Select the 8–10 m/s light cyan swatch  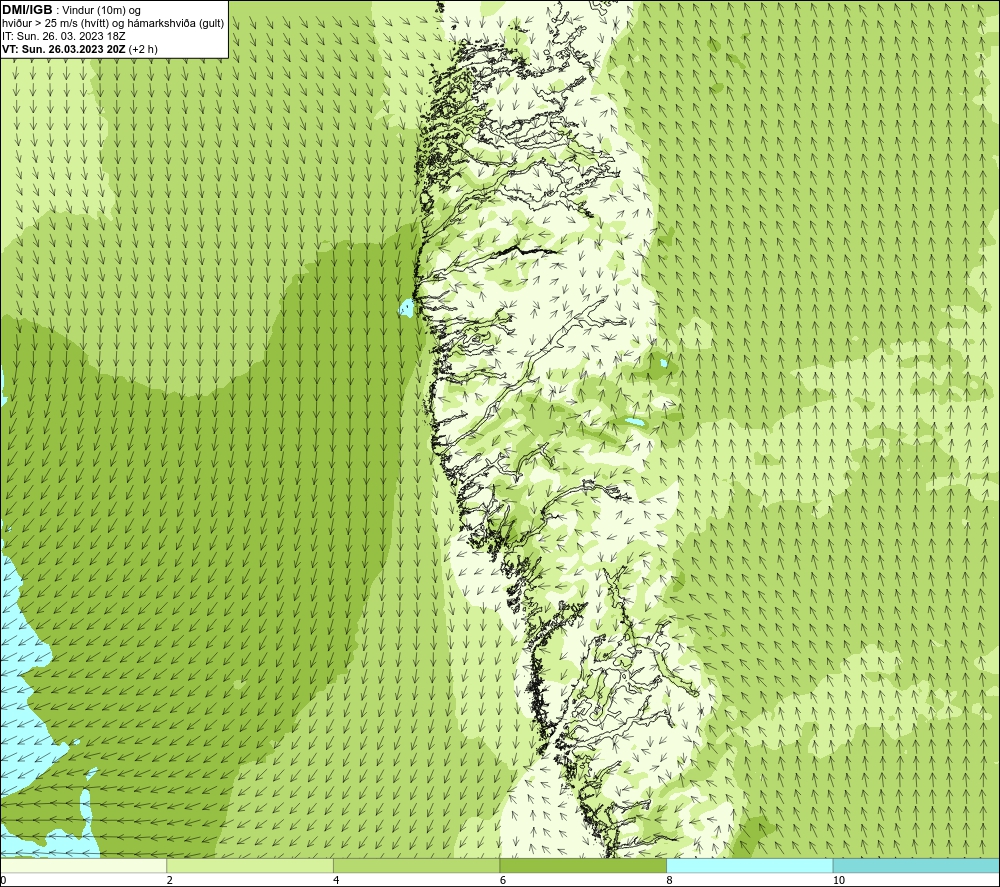[749, 865]
